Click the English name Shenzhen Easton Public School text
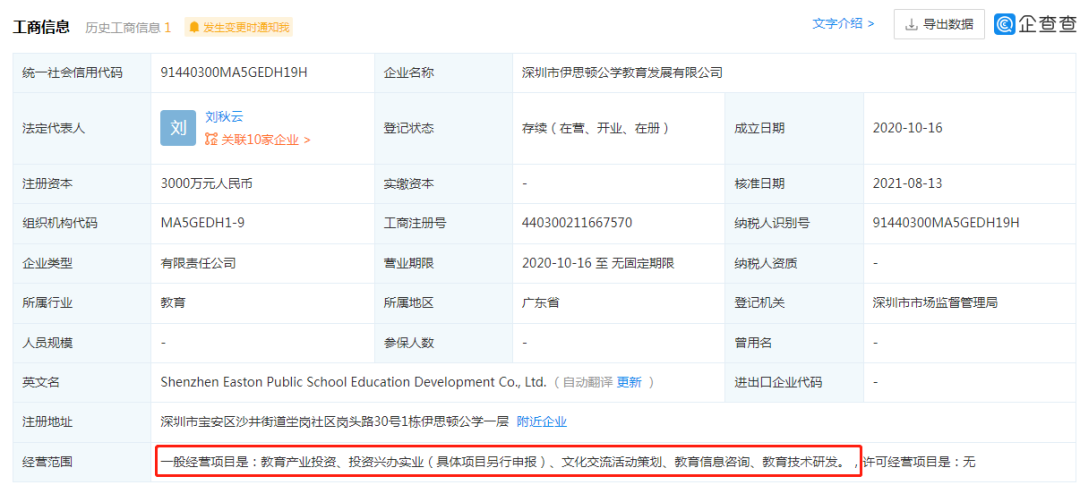Image resolution: width=1080 pixels, height=485 pixels. tap(353, 382)
